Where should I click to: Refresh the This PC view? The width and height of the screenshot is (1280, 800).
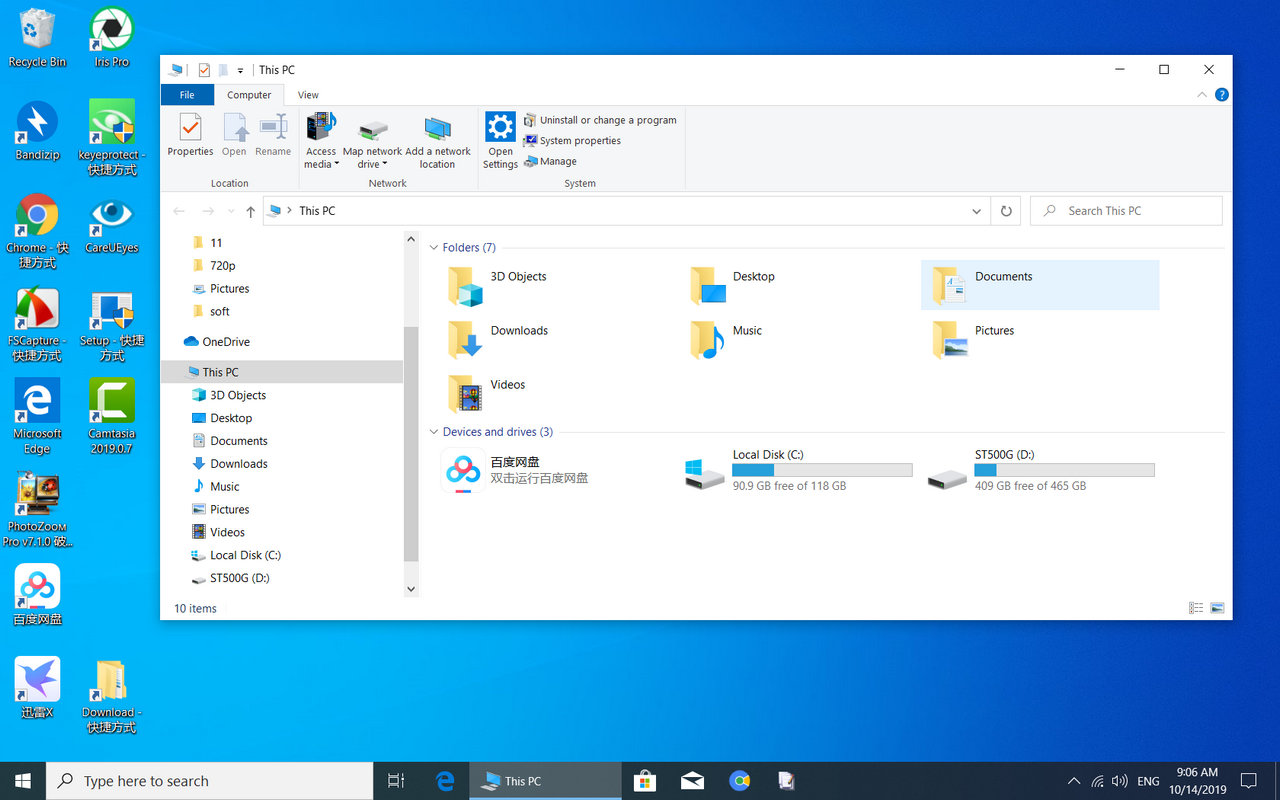coord(1005,210)
